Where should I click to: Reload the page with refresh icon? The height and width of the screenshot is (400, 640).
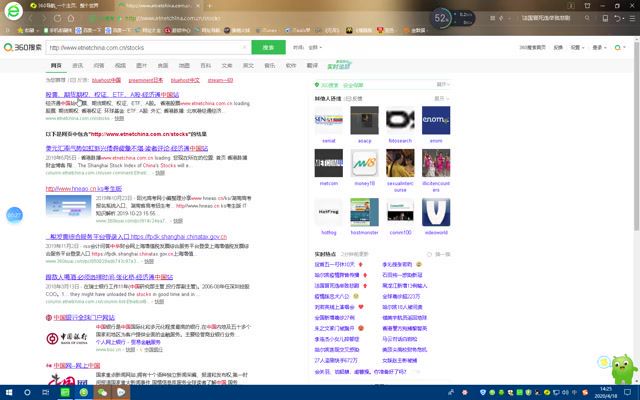pyautogui.click(x=58, y=18)
